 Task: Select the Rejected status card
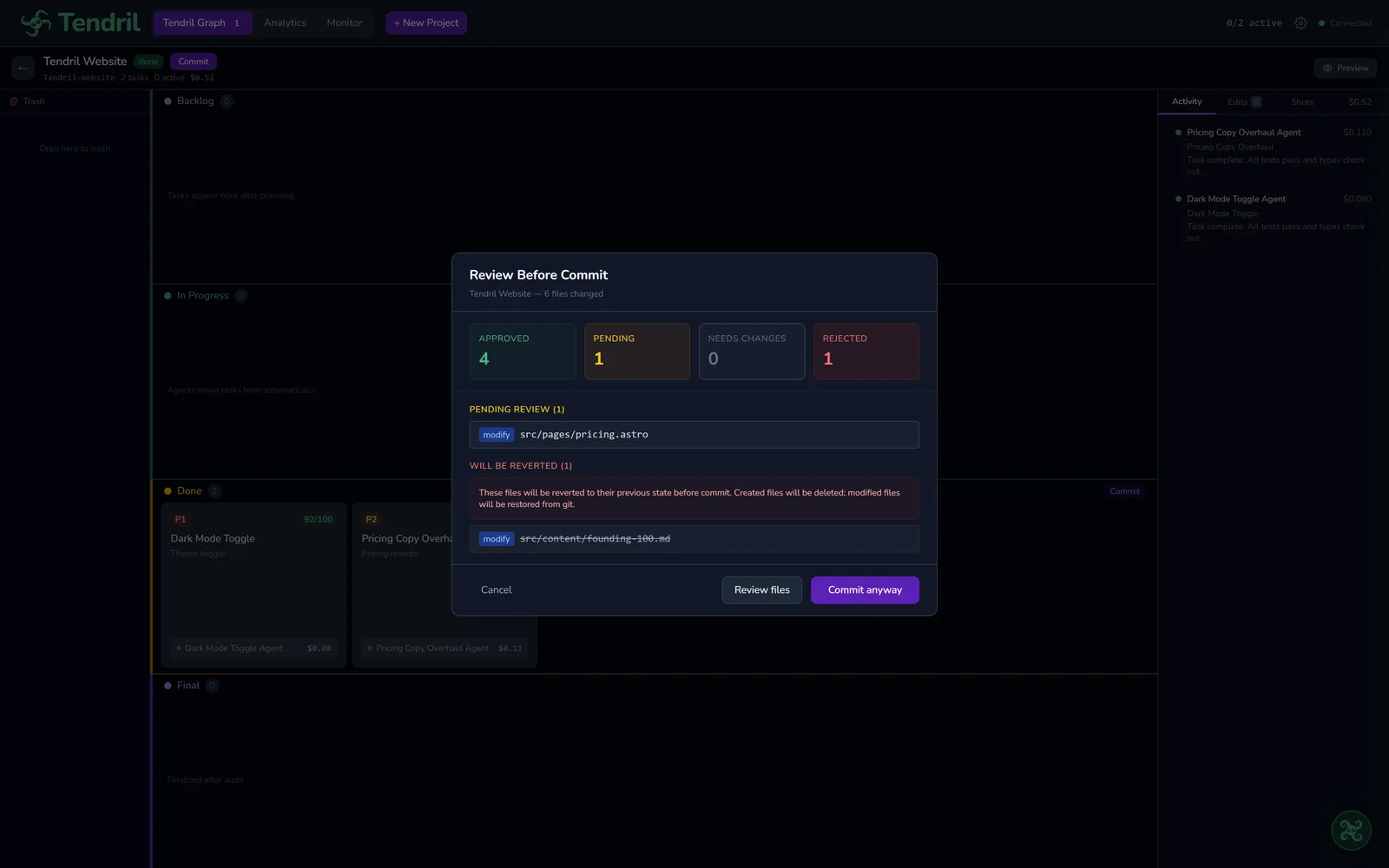pos(866,351)
